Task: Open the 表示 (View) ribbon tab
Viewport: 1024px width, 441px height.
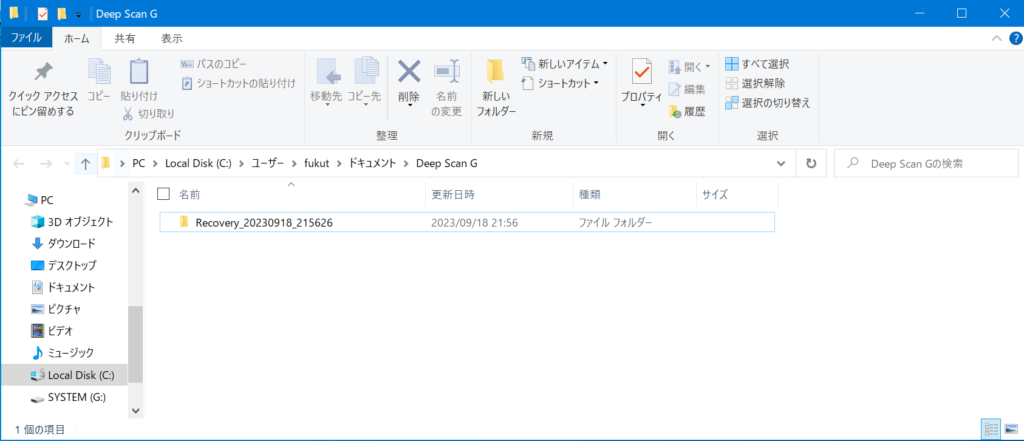Action: coord(172,38)
